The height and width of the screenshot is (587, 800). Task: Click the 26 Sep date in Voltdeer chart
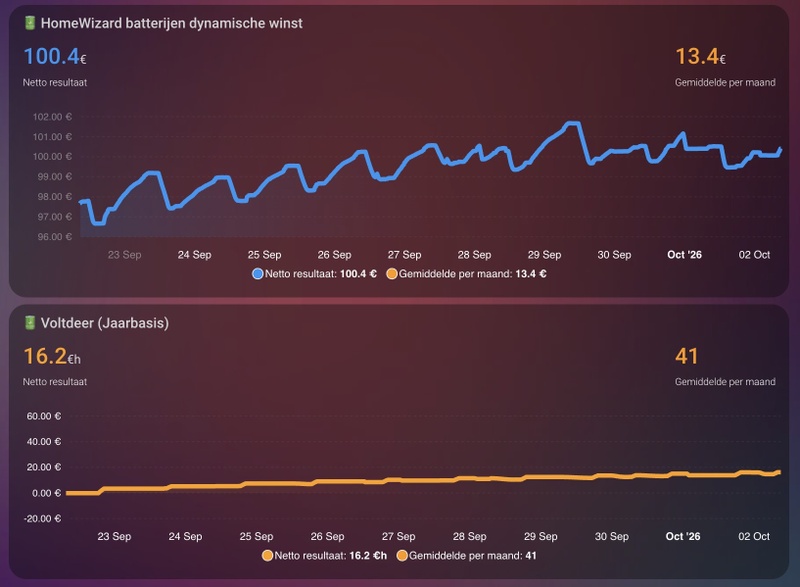coord(328,537)
